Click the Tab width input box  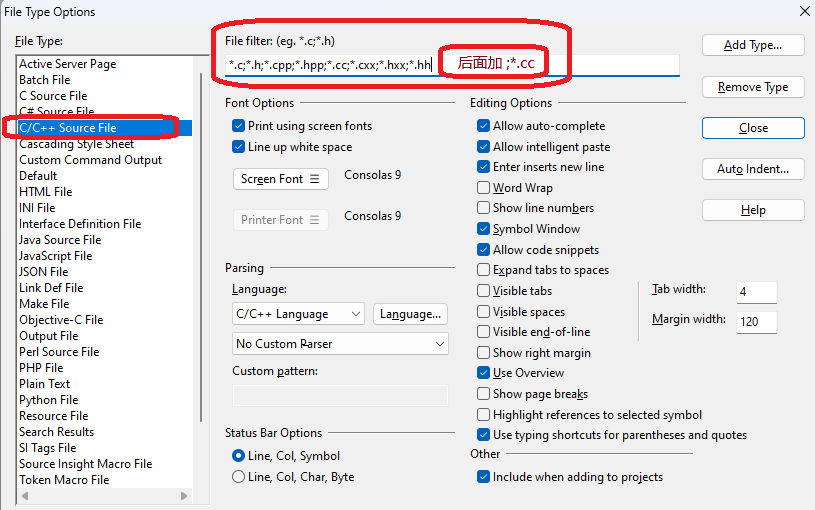[756, 292]
